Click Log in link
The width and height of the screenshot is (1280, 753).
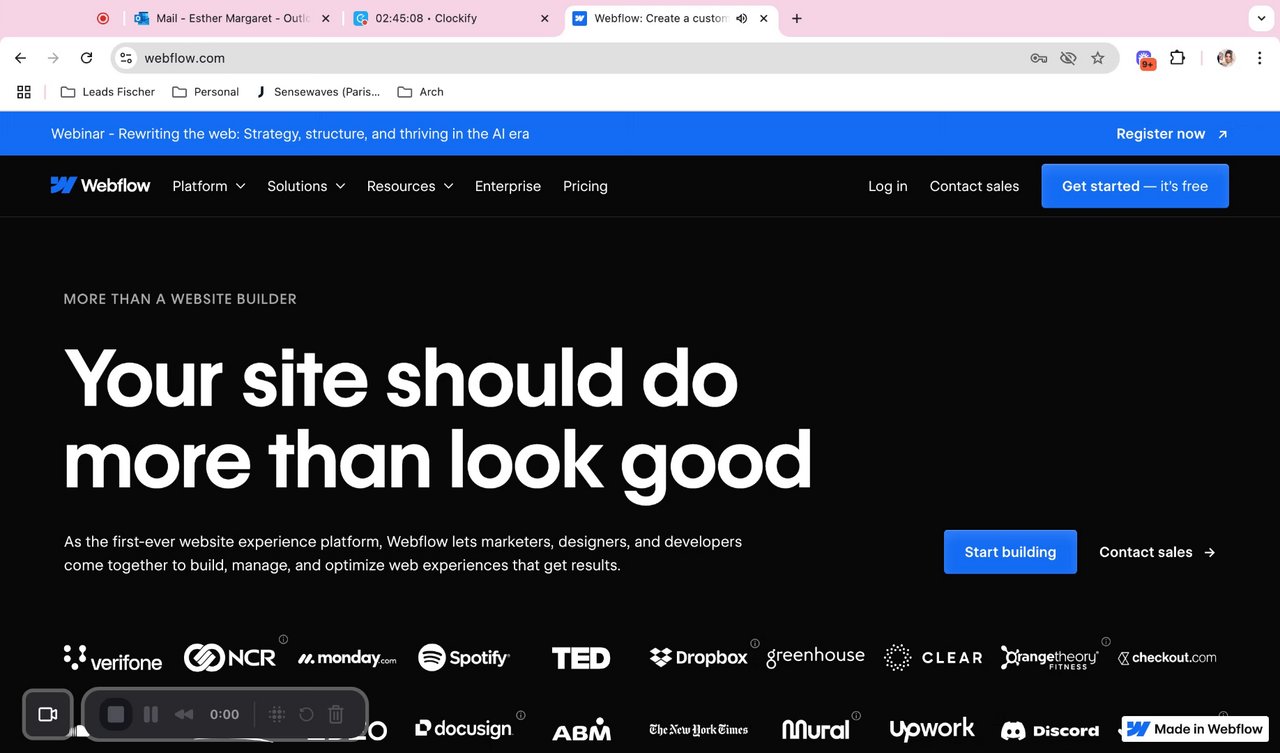(x=888, y=186)
